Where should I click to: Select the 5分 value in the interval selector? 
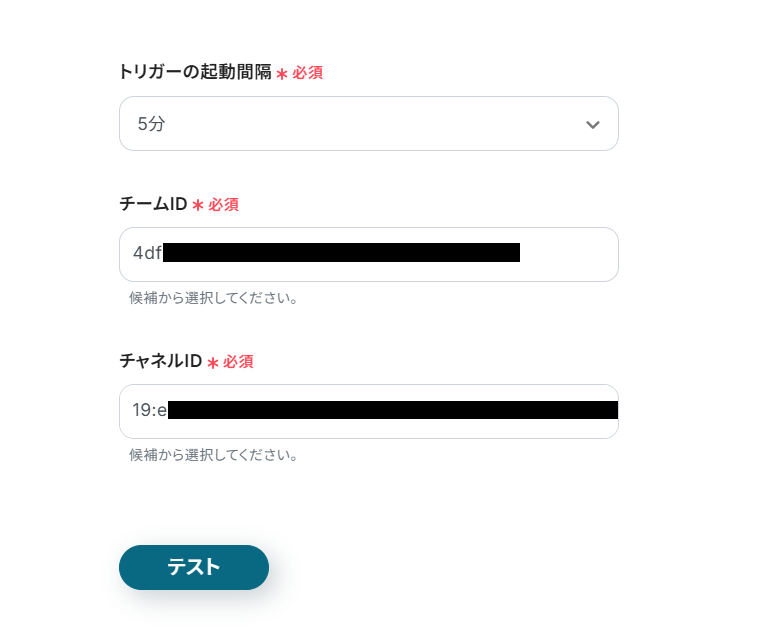(152, 125)
